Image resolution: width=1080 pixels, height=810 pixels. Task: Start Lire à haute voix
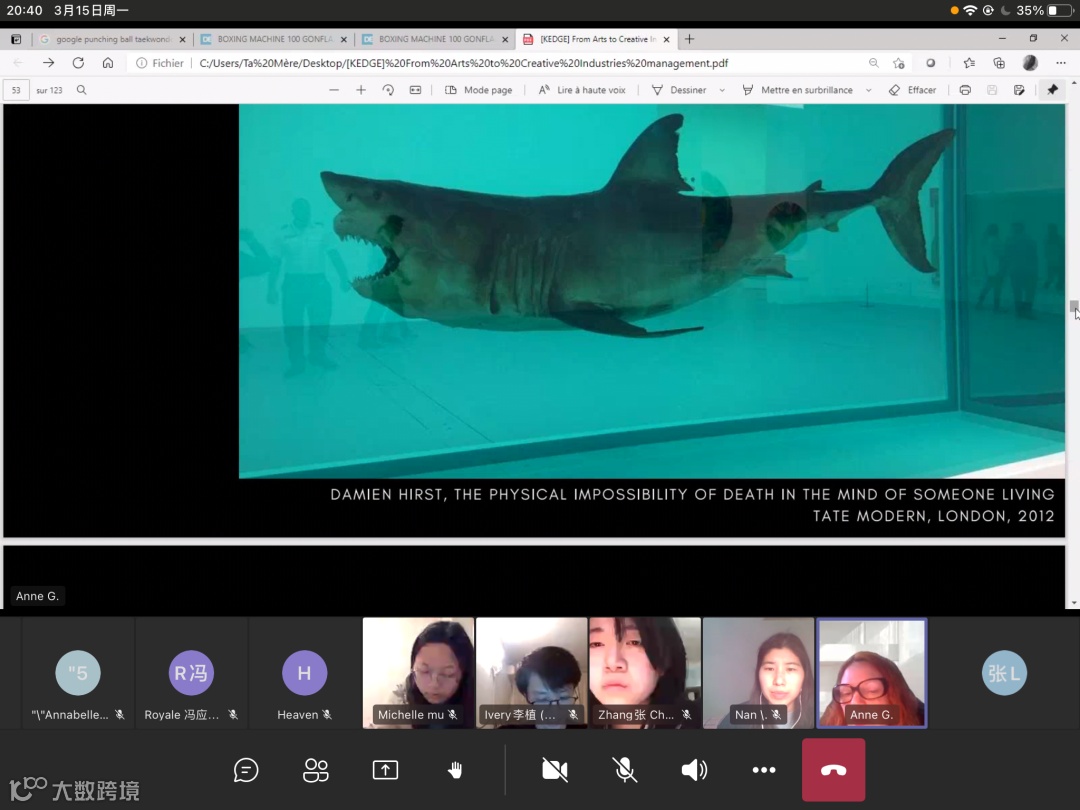[x=582, y=90]
